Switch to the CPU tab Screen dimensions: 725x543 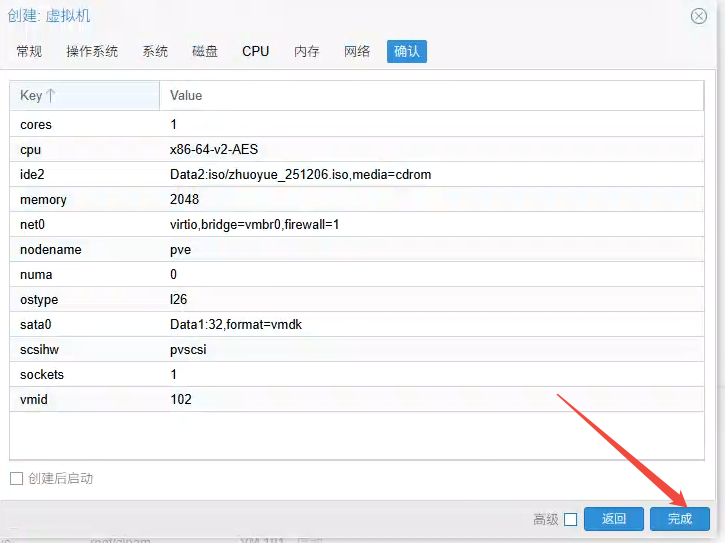coord(256,51)
